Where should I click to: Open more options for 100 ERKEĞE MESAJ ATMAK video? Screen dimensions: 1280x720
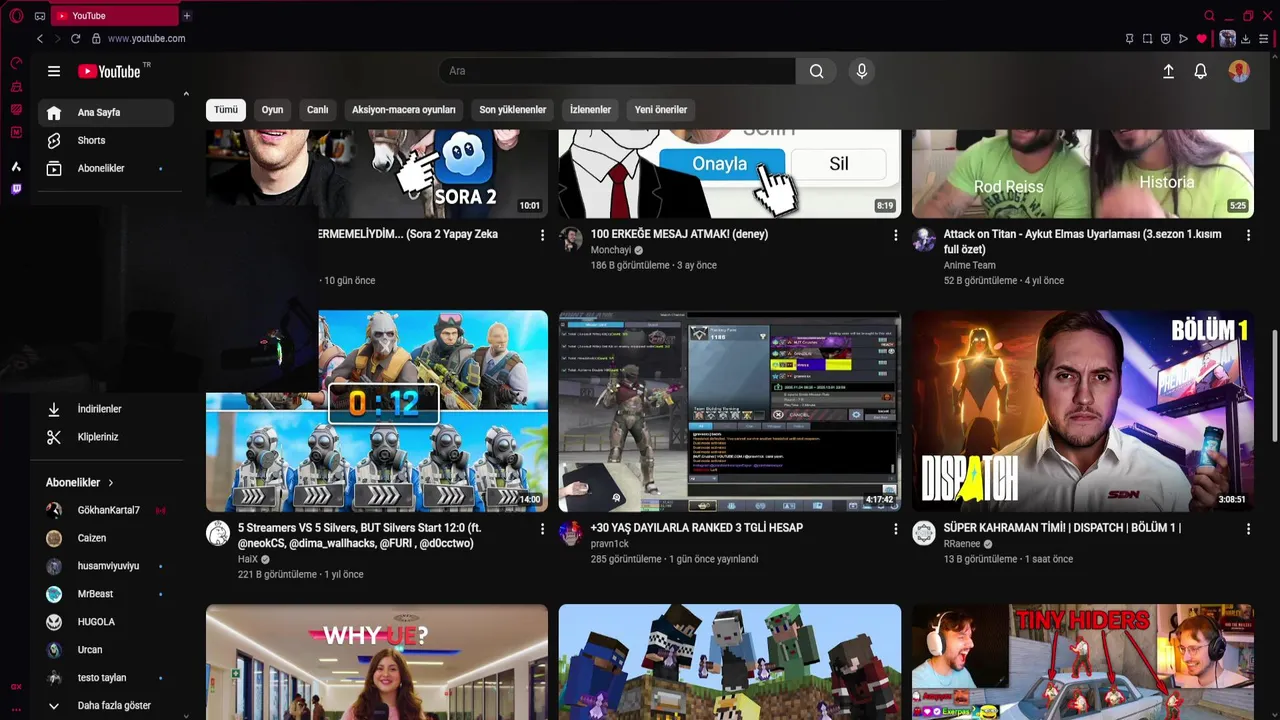(895, 235)
